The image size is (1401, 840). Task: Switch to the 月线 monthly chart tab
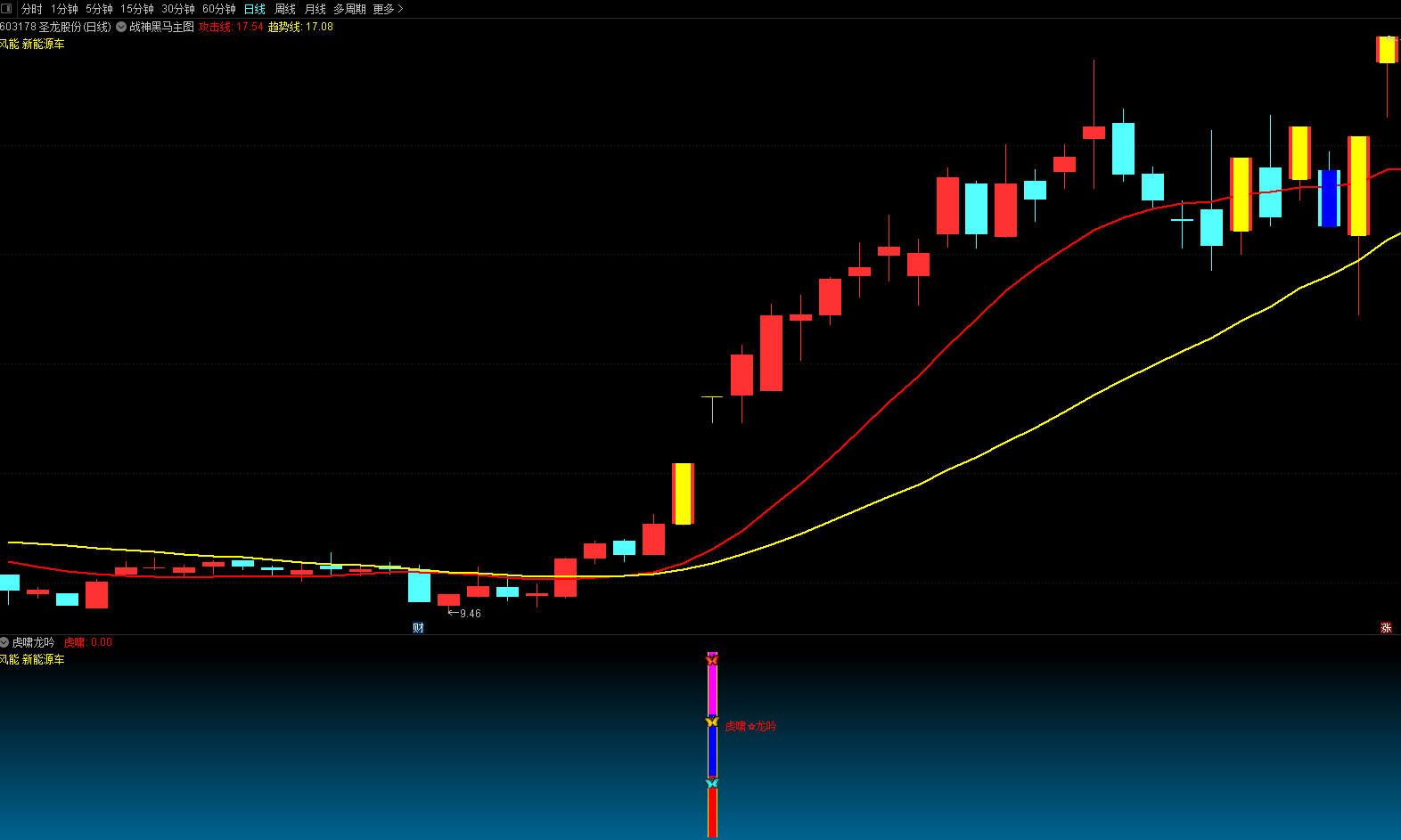click(315, 9)
